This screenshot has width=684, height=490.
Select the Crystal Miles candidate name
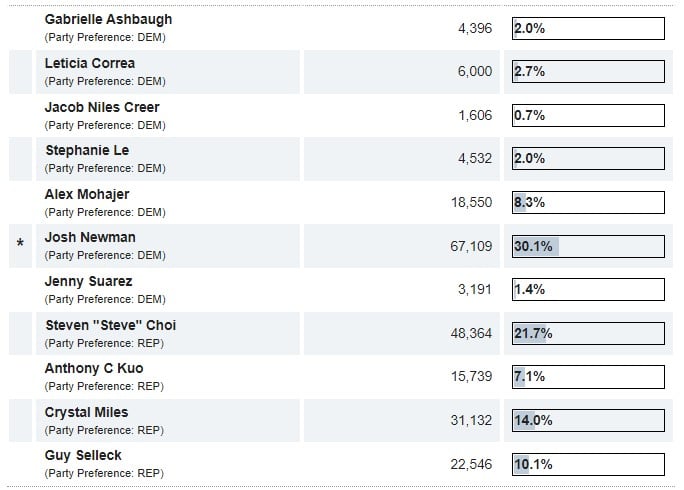pos(86,412)
